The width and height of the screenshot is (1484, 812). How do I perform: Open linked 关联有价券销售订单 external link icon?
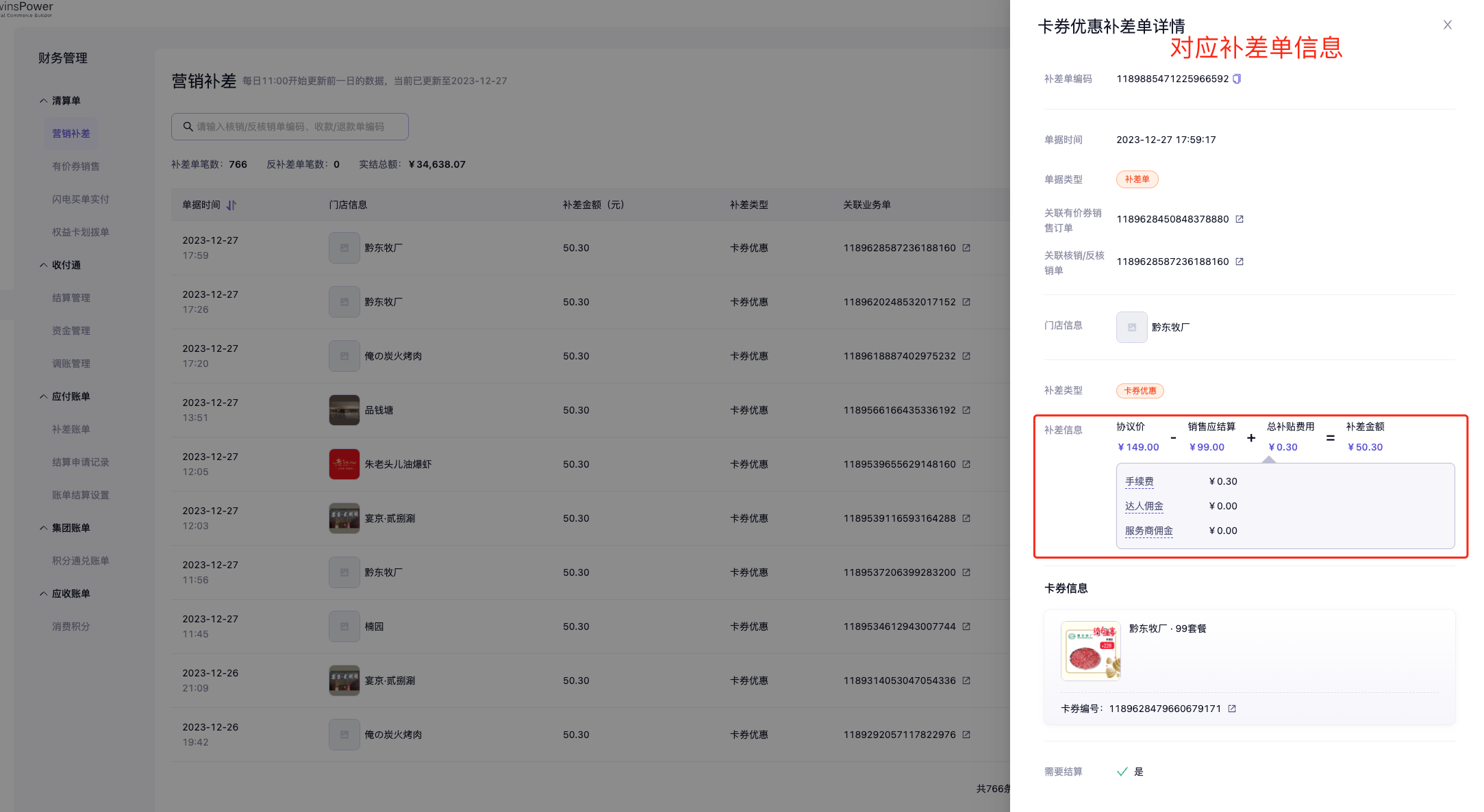pyautogui.click(x=1239, y=219)
